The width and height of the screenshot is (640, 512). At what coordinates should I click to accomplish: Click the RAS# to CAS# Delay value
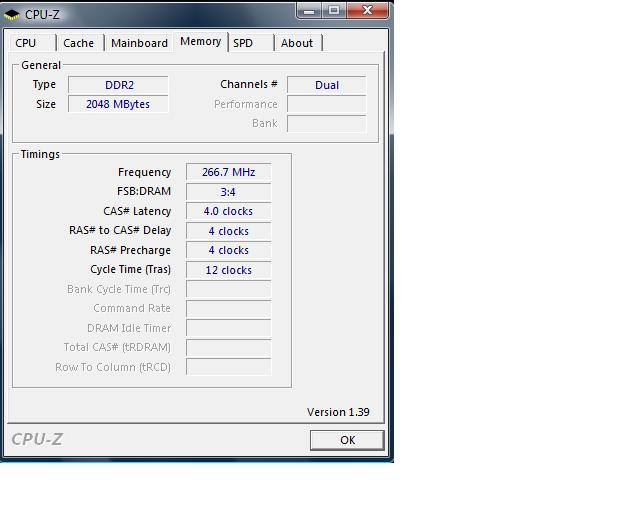(228, 231)
